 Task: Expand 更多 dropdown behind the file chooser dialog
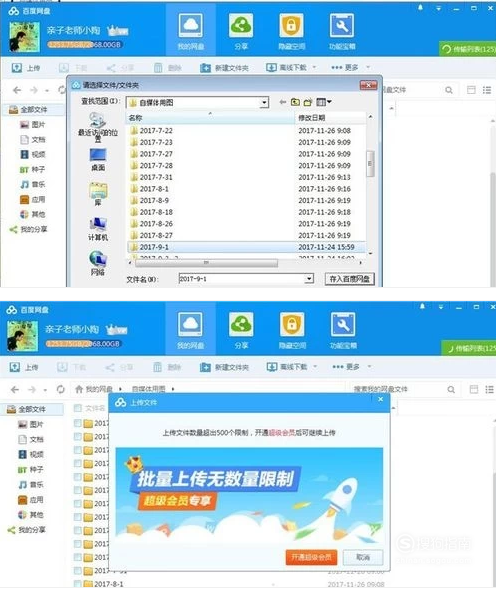click(368, 67)
